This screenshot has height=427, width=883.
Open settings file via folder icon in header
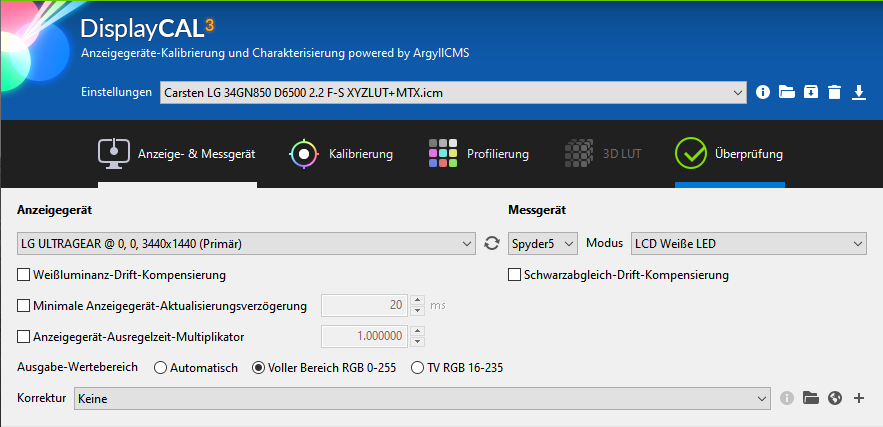pos(787,92)
